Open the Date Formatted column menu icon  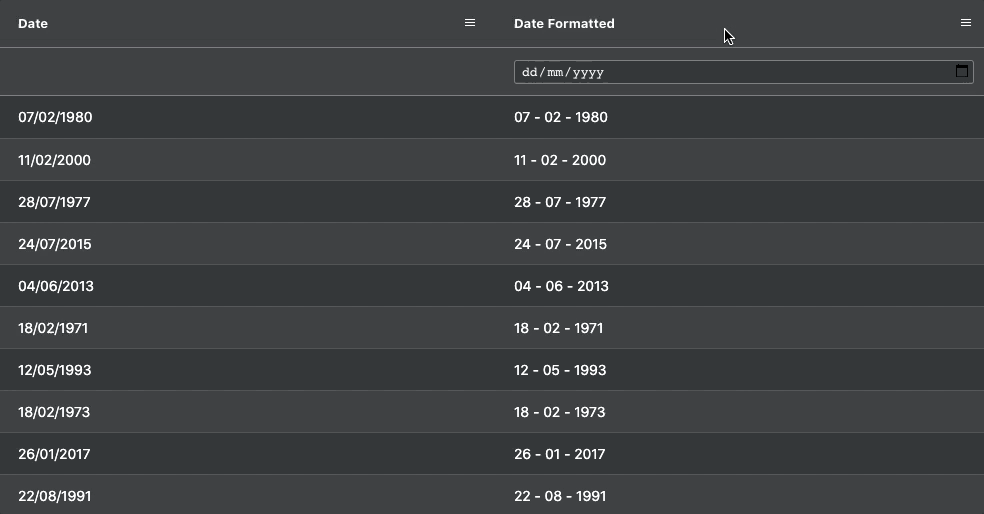[965, 23]
